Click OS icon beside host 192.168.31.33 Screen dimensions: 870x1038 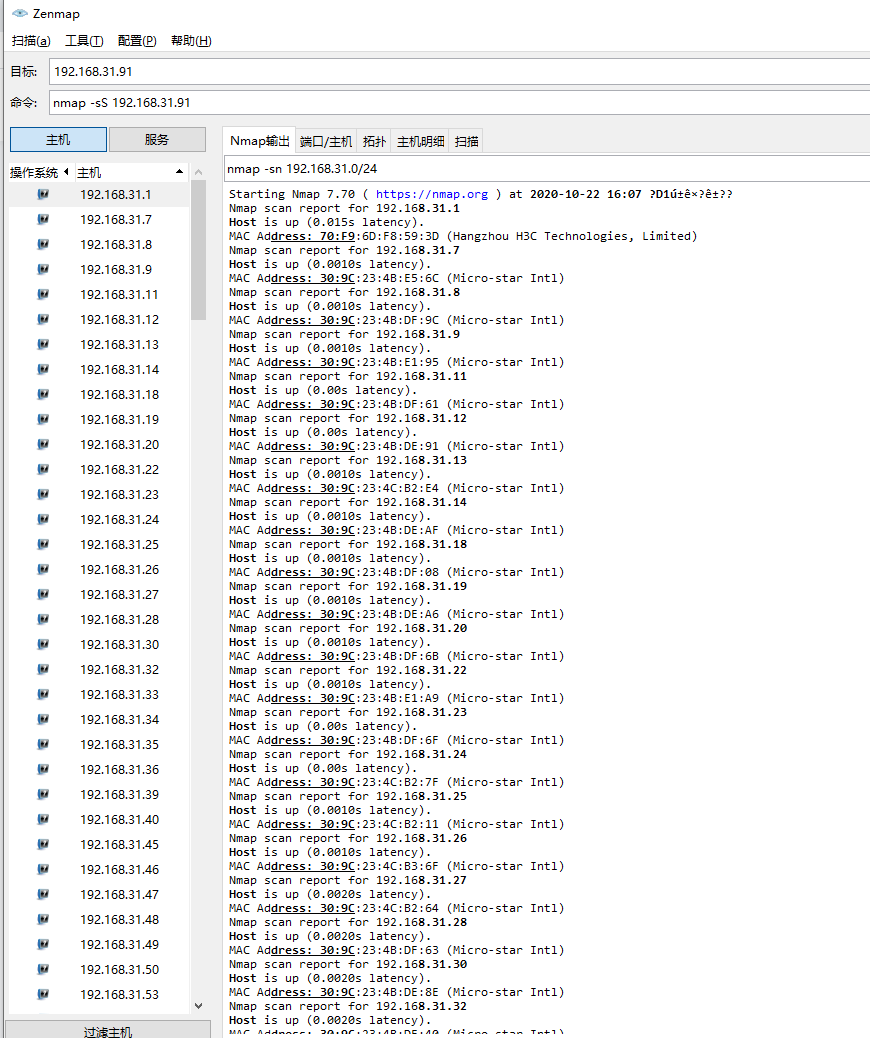[43, 694]
